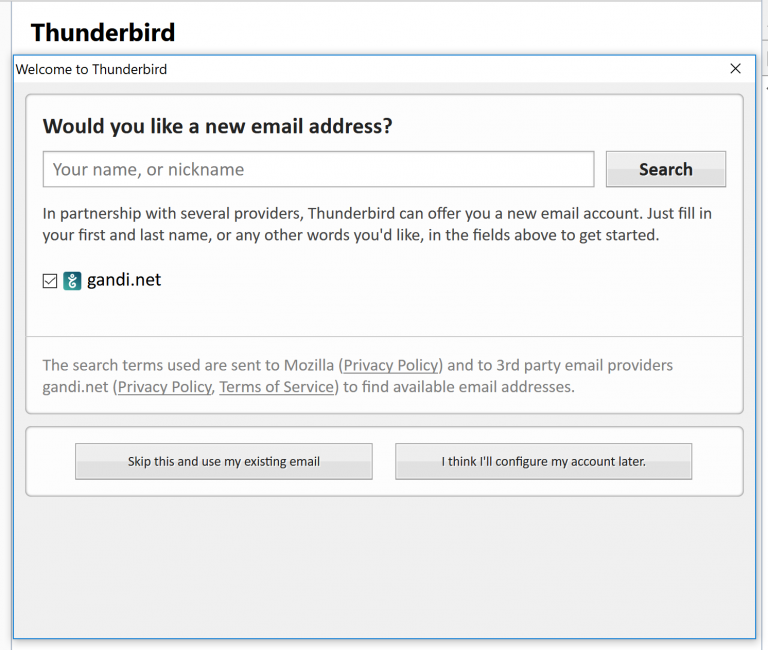Click the partnership description paragraph
Image resolution: width=768 pixels, height=650 pixels.
click(x=377, y=224)
